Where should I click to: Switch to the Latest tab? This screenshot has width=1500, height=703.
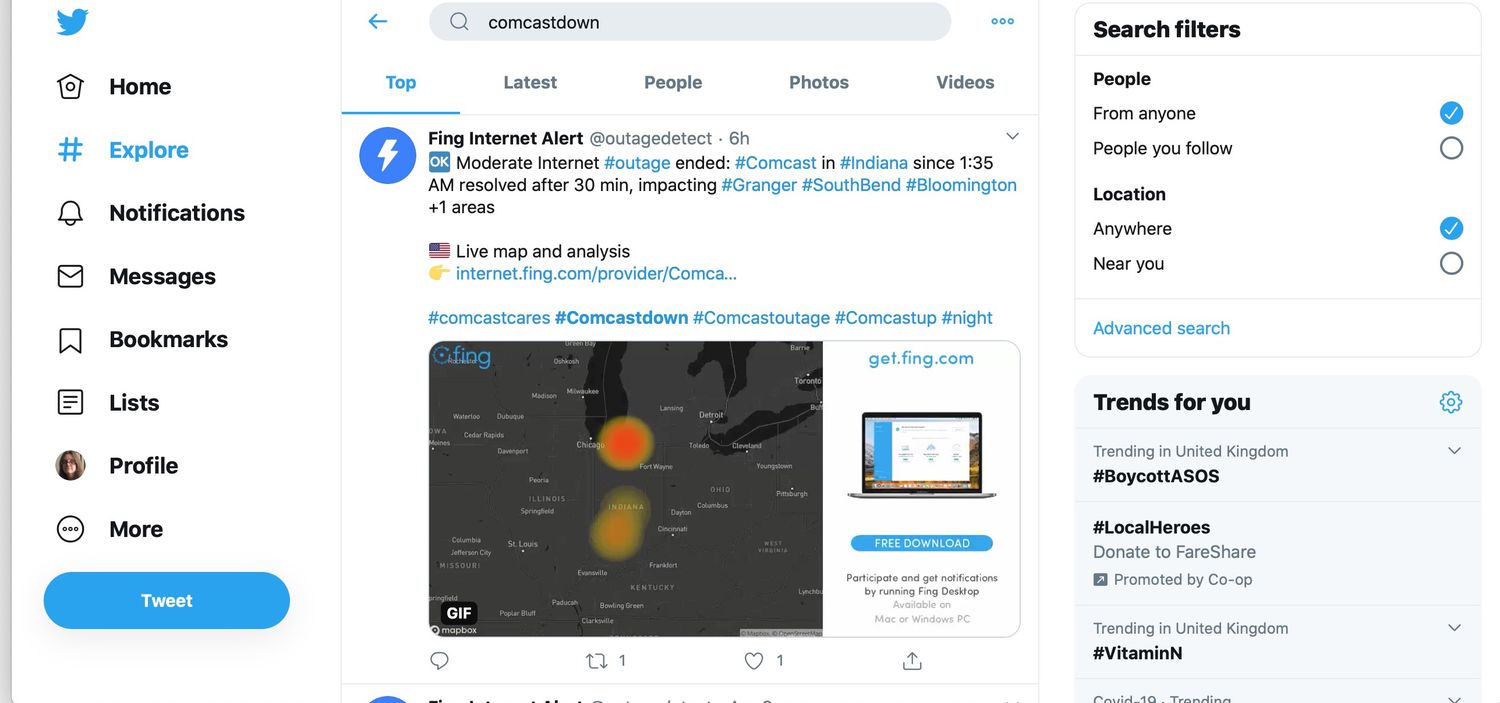tap(530, 83)
